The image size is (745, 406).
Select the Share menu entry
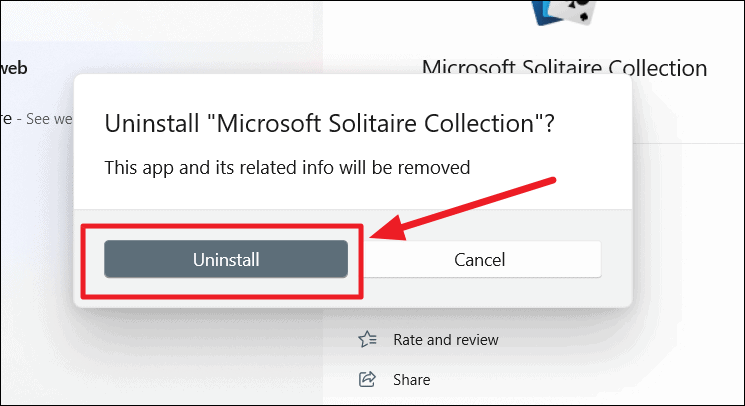[411, 379]
